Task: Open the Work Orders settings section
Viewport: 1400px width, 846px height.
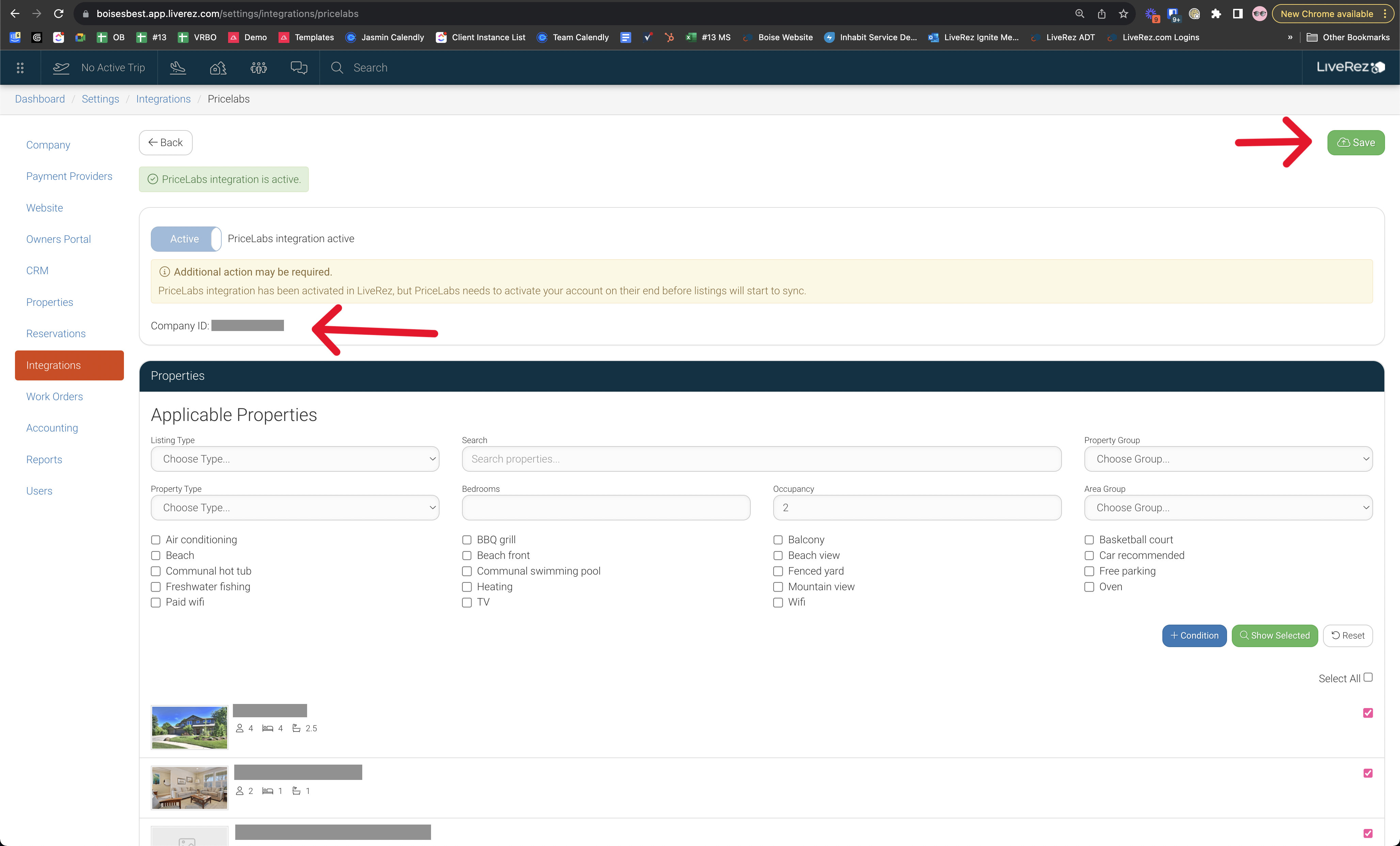Action: (x=54, y=396)
